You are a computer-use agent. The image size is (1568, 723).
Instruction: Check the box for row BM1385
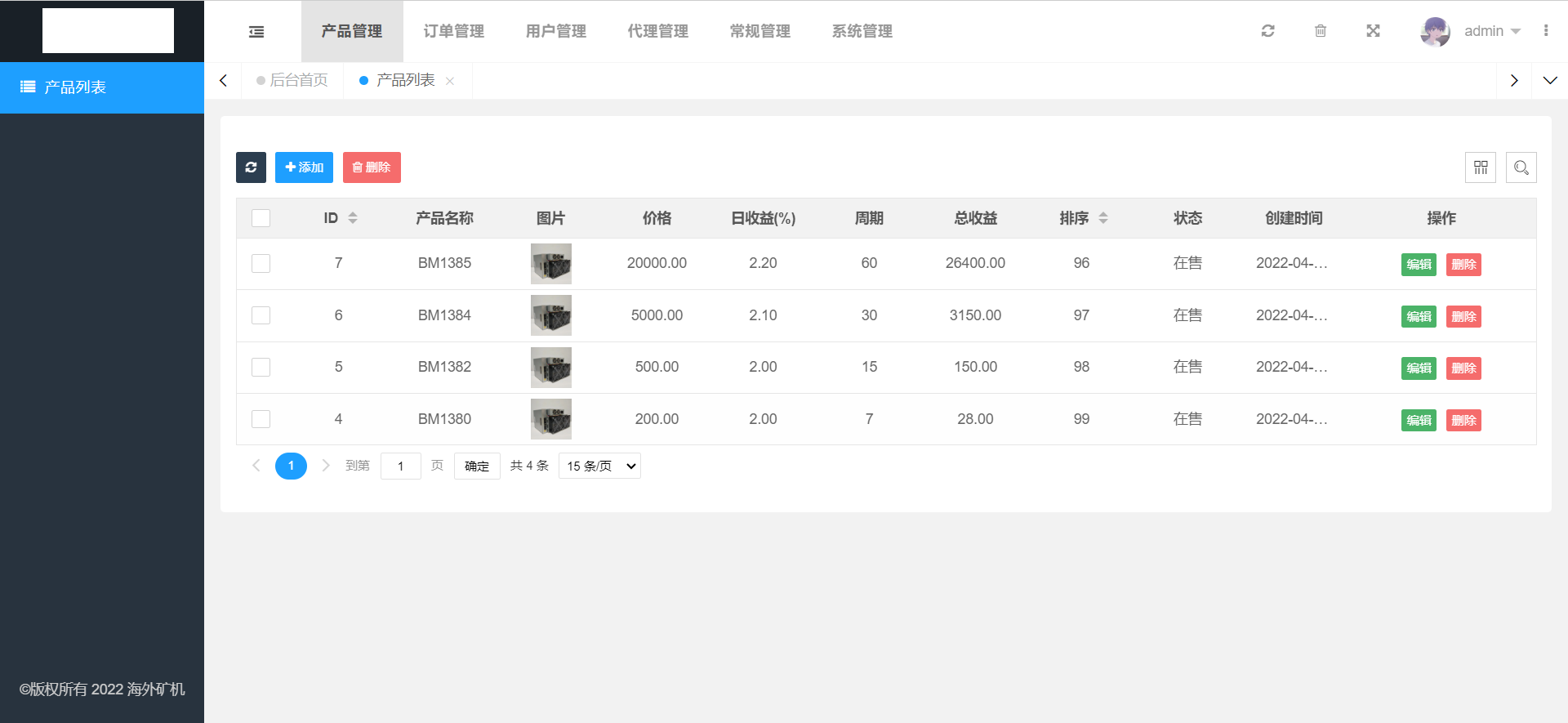tap(261, 263)
